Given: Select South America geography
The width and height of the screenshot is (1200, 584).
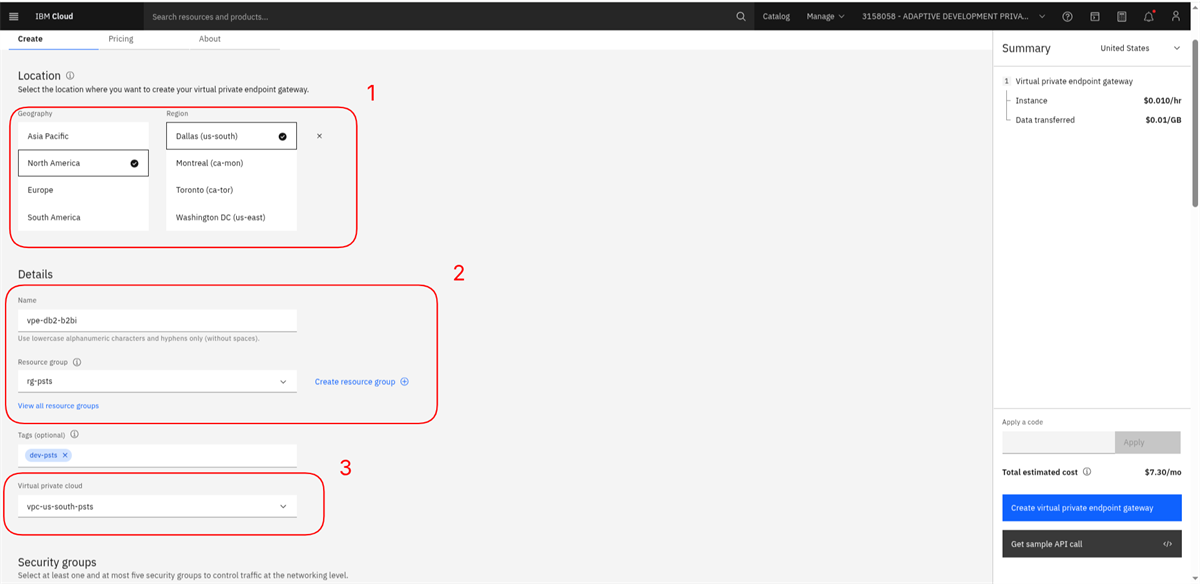Looking at the screenshot, I should point(83,217).
